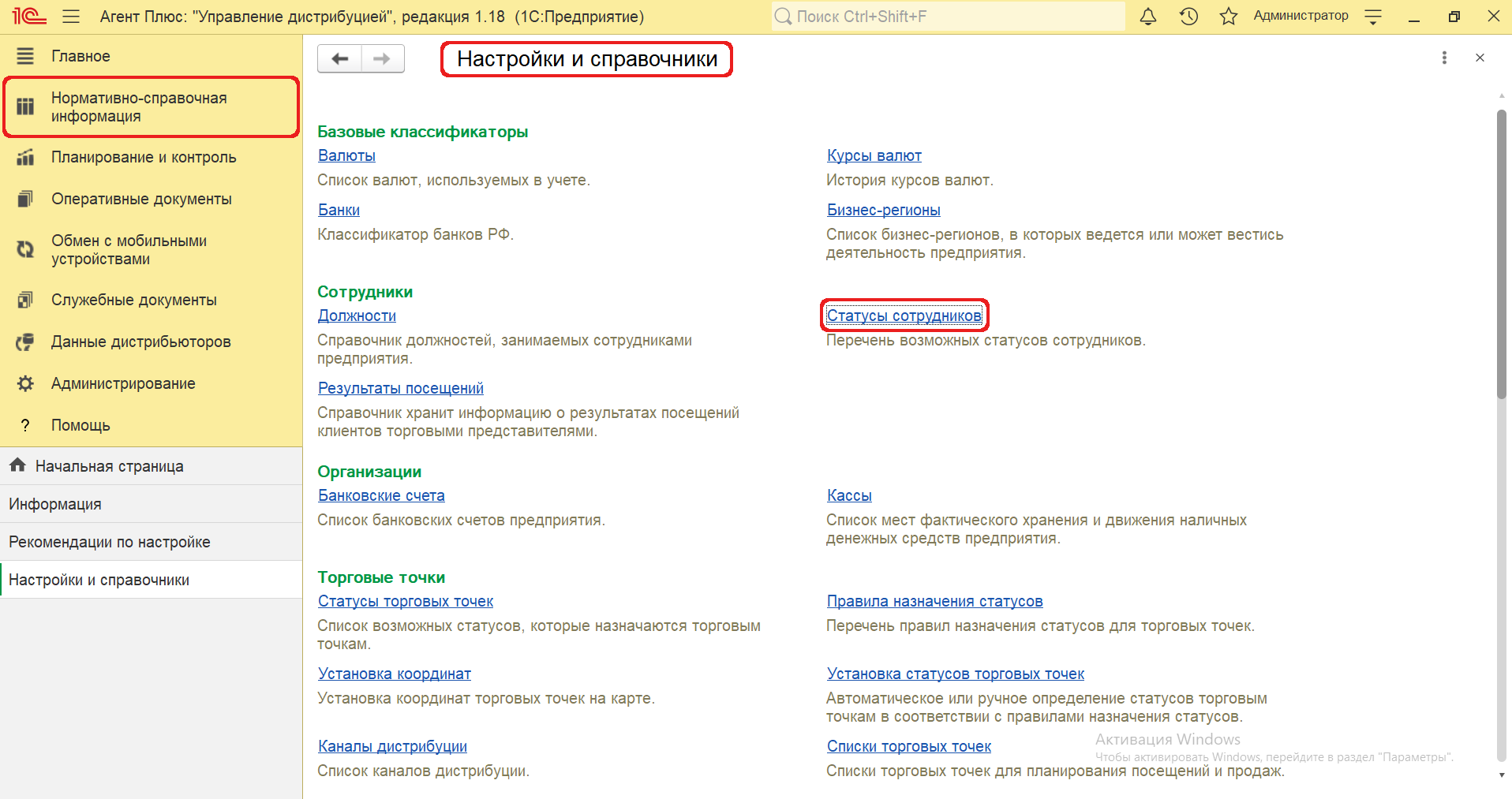Click the scrollbar up arrow
Image resolution: width=1512 pixels, height=799 pixels.
click(1502, 96)
